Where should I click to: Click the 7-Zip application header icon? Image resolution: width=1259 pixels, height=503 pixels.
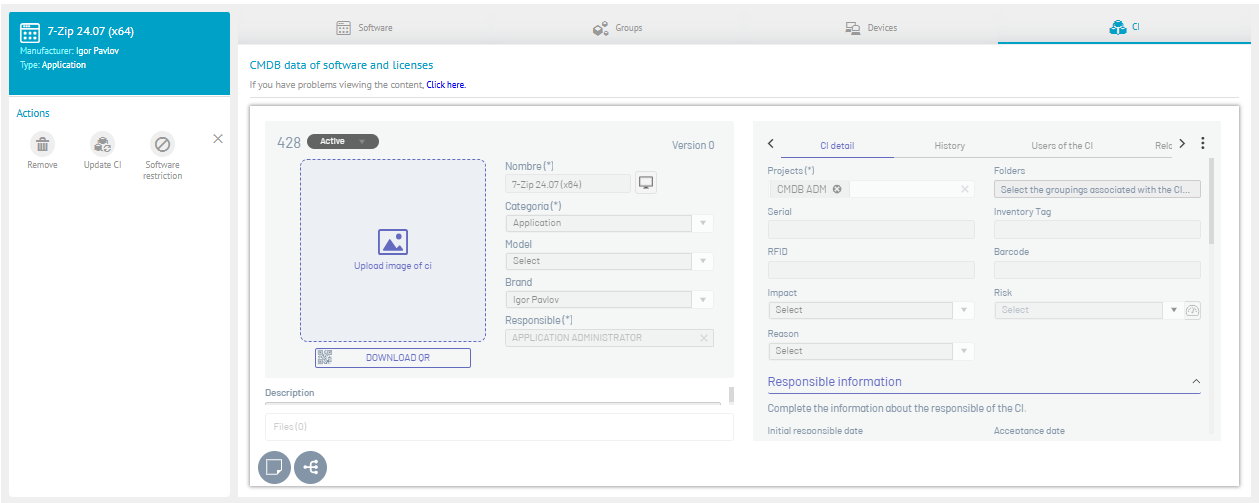coord(30,32)
